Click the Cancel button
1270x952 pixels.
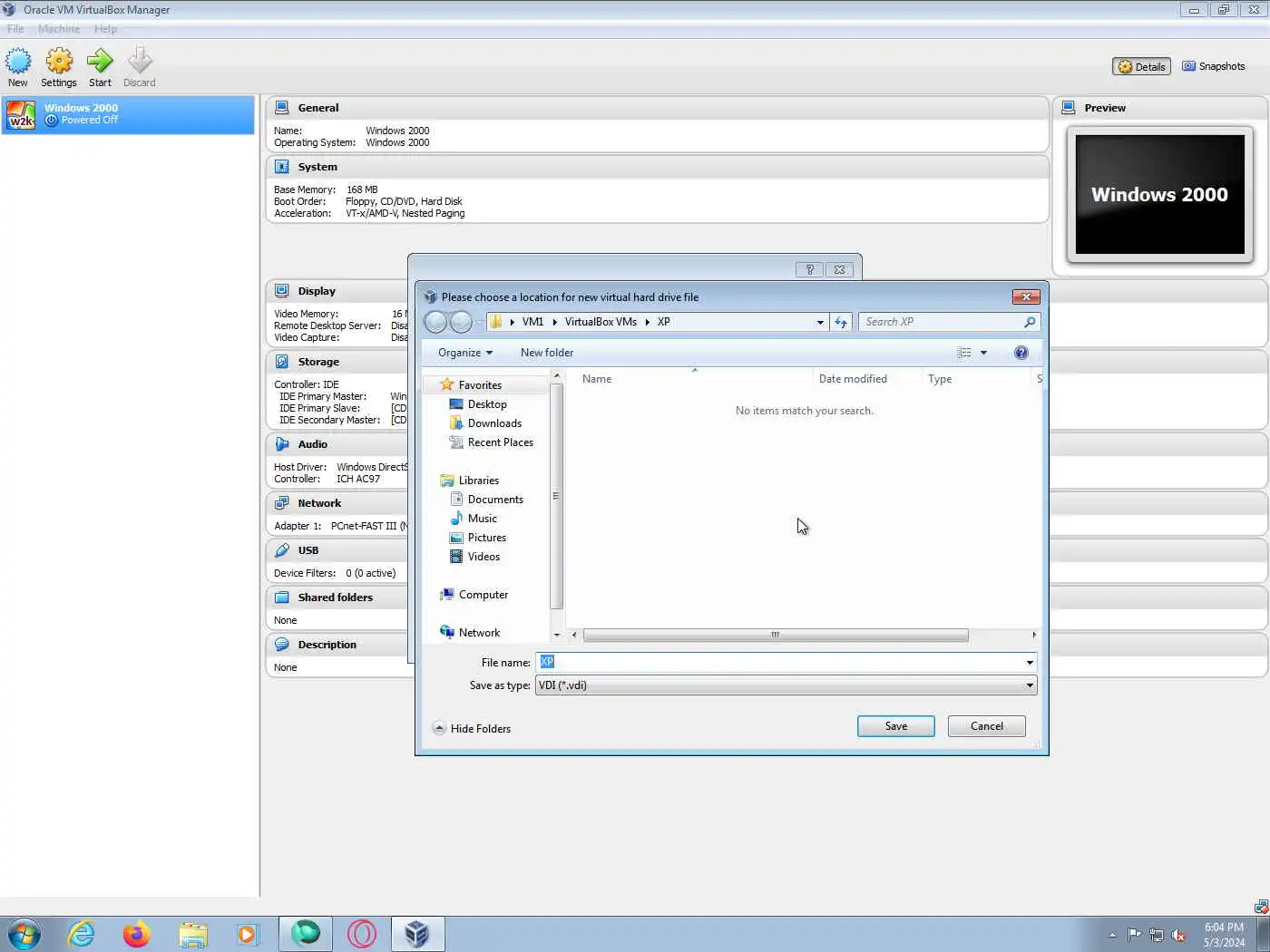coord(987,726)
